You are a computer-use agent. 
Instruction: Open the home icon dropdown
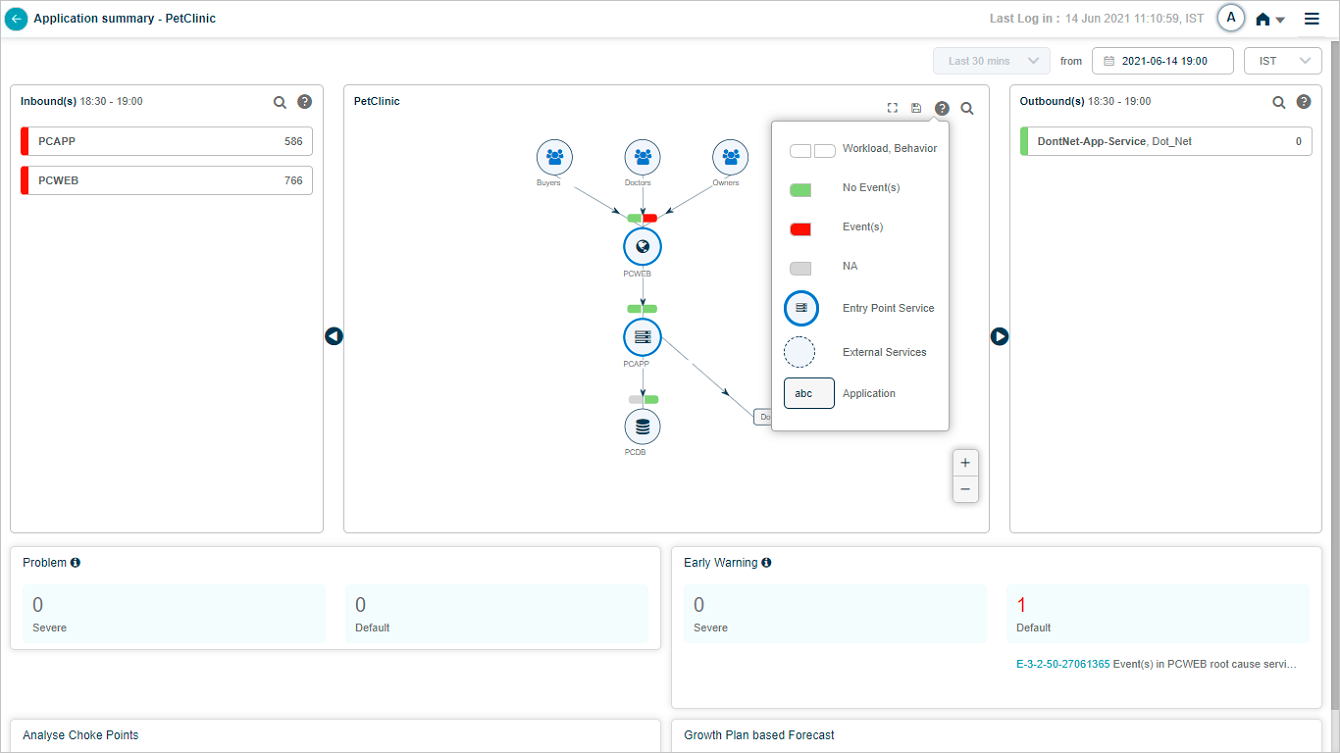point(1270,19)
